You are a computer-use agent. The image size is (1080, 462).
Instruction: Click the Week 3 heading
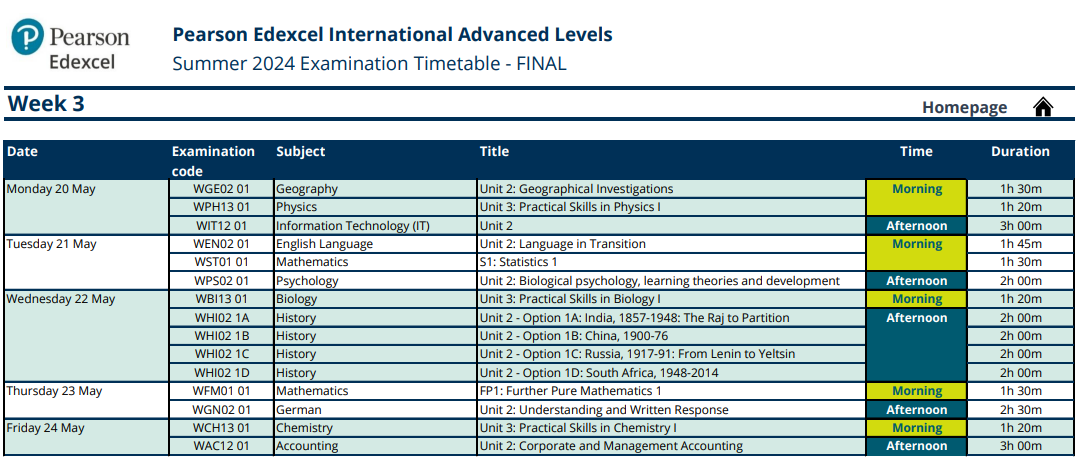46,104
